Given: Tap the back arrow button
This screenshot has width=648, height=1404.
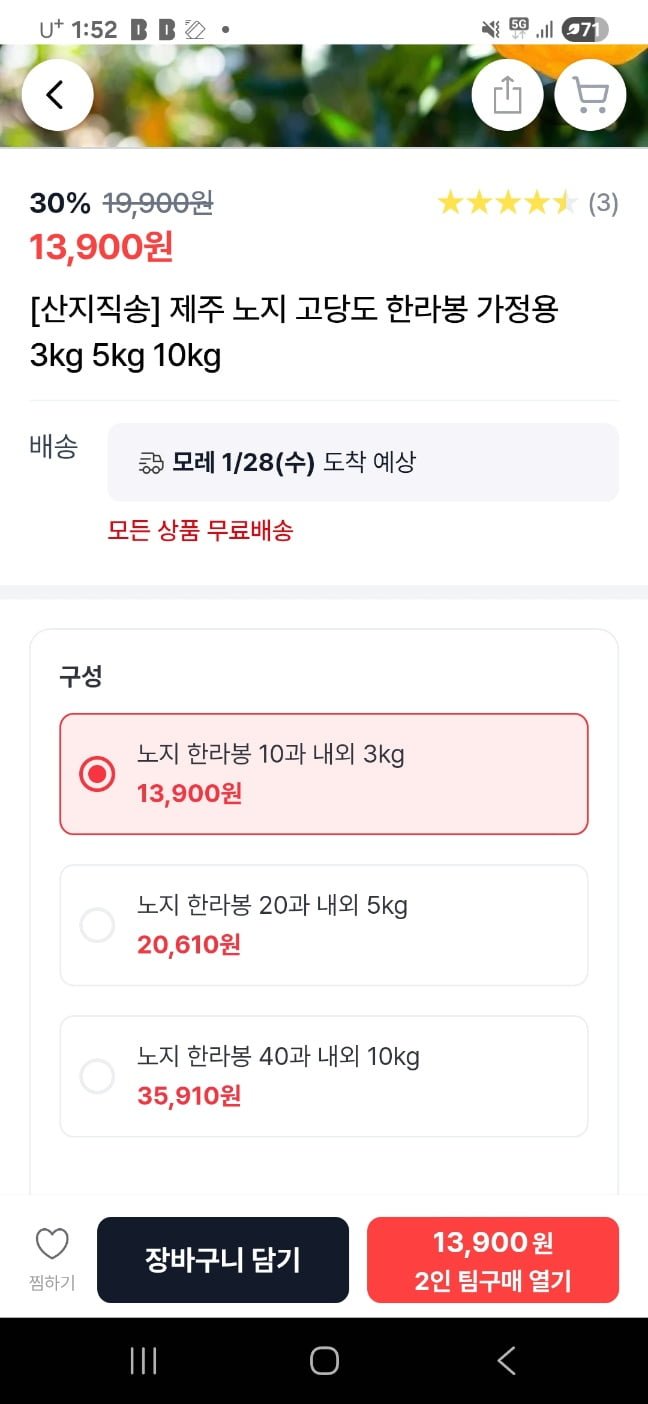Looking at the screenshot, I should pyautogui.click(x=57, y=95).
